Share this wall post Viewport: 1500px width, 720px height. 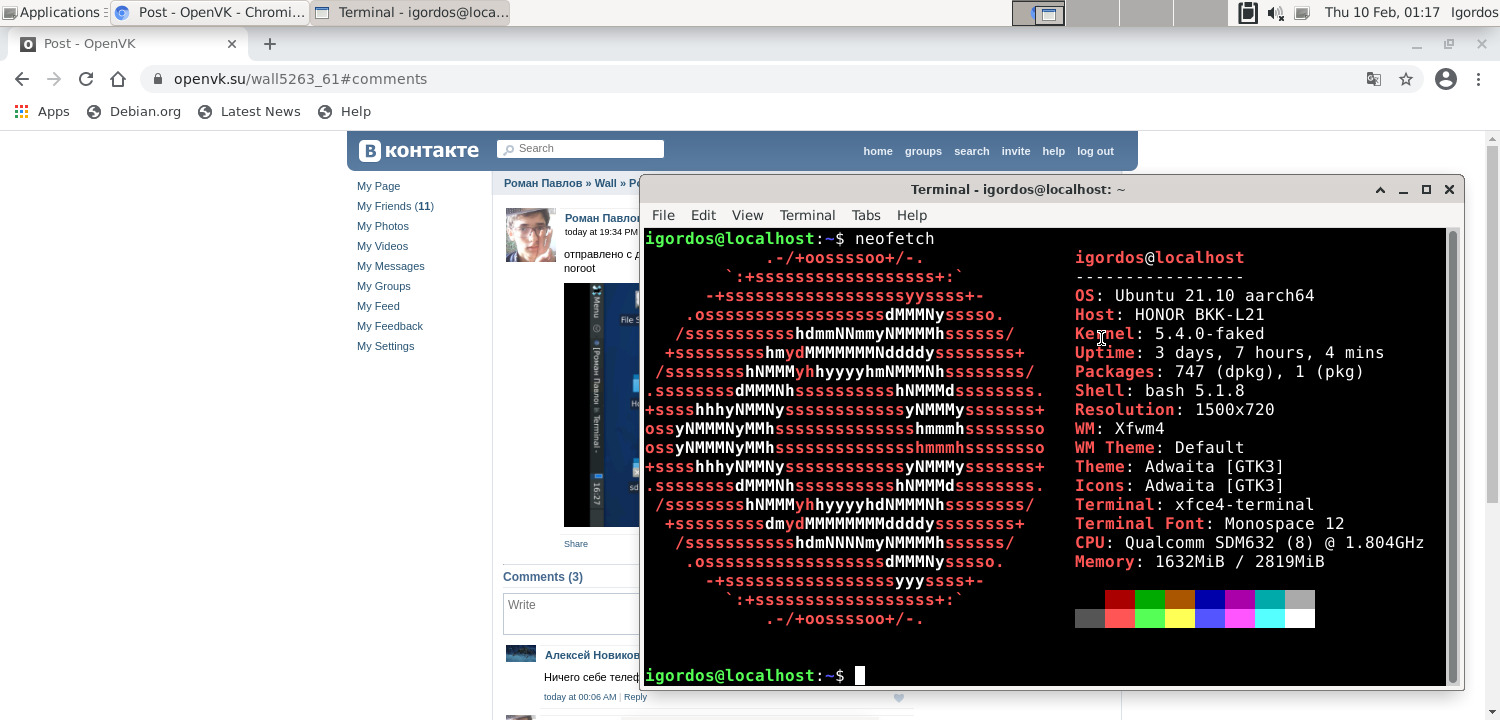tap(576, 544)
